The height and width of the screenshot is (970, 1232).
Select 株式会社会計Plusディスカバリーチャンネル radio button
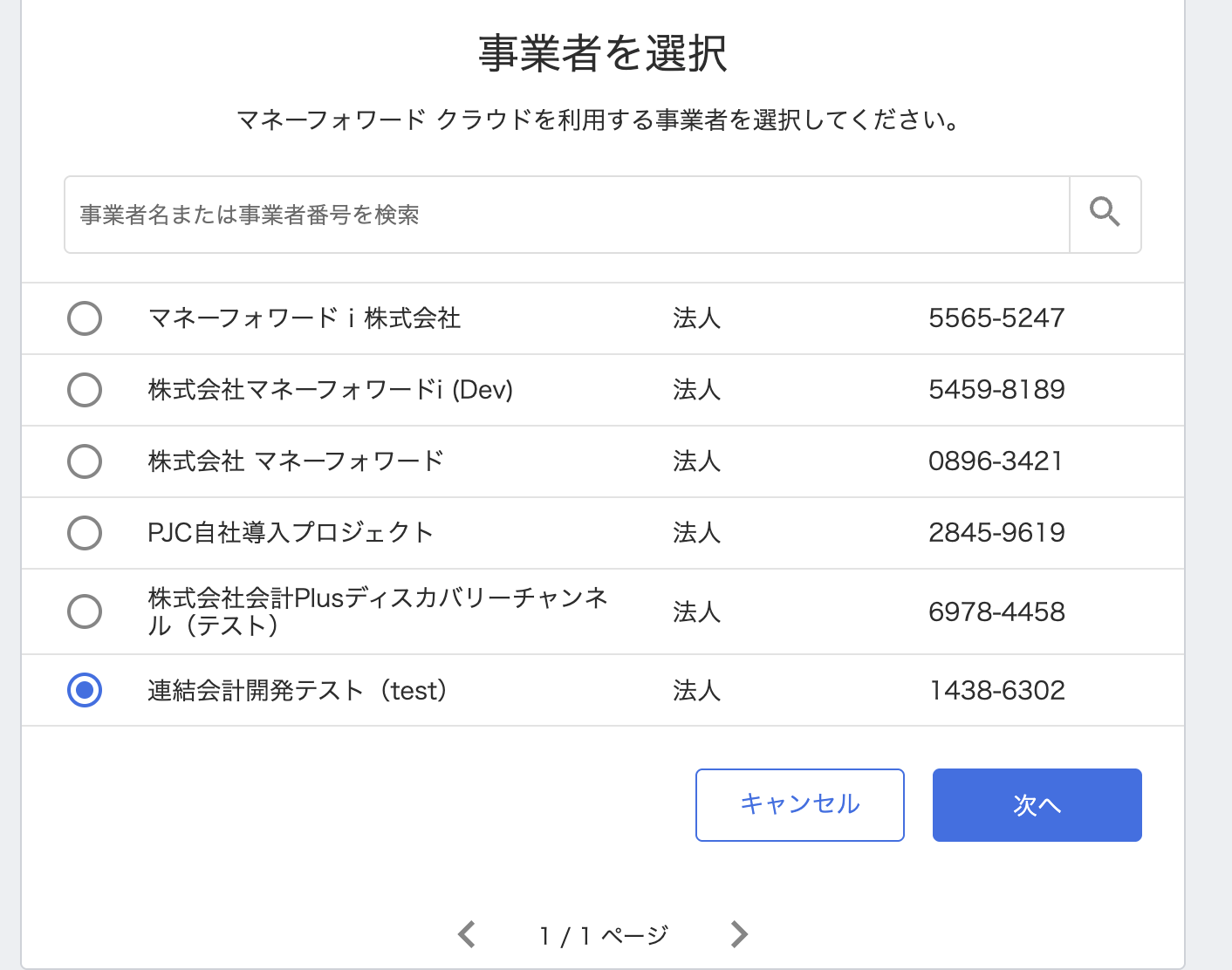pyautogui.click(x=85, y=611)
